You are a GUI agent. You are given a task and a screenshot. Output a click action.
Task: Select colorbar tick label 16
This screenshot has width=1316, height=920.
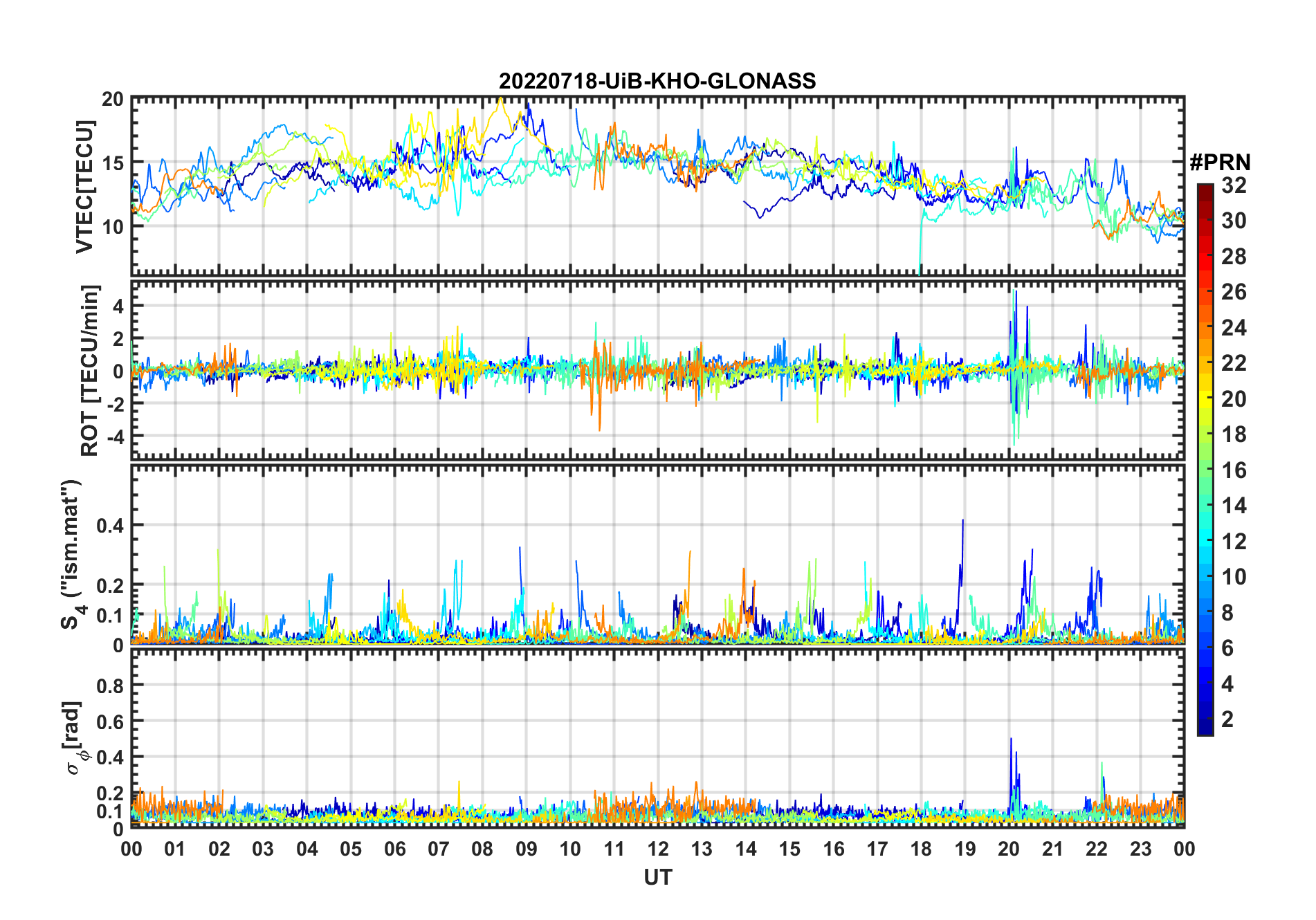[x=1234, y=470]
